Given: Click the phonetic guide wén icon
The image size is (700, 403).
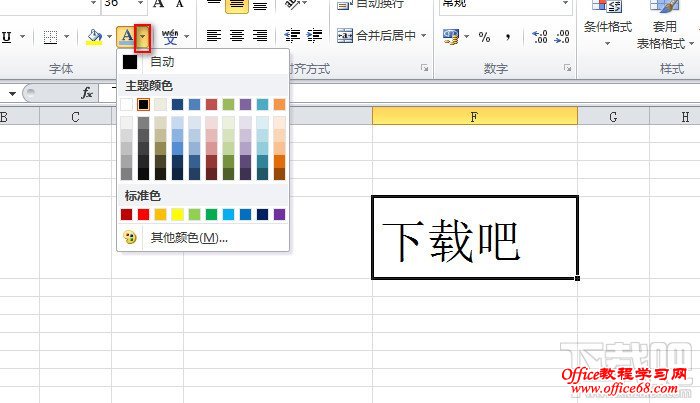Looking at the screenshot, I should click(x=170, y=37).
